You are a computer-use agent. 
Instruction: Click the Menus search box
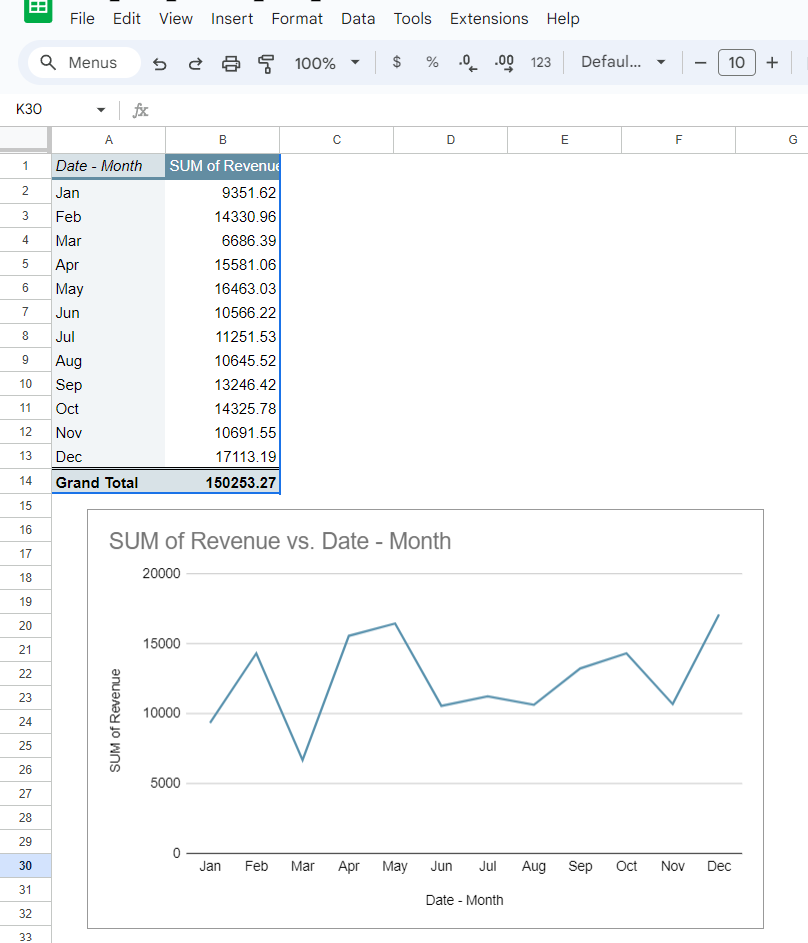click(84, 63)
